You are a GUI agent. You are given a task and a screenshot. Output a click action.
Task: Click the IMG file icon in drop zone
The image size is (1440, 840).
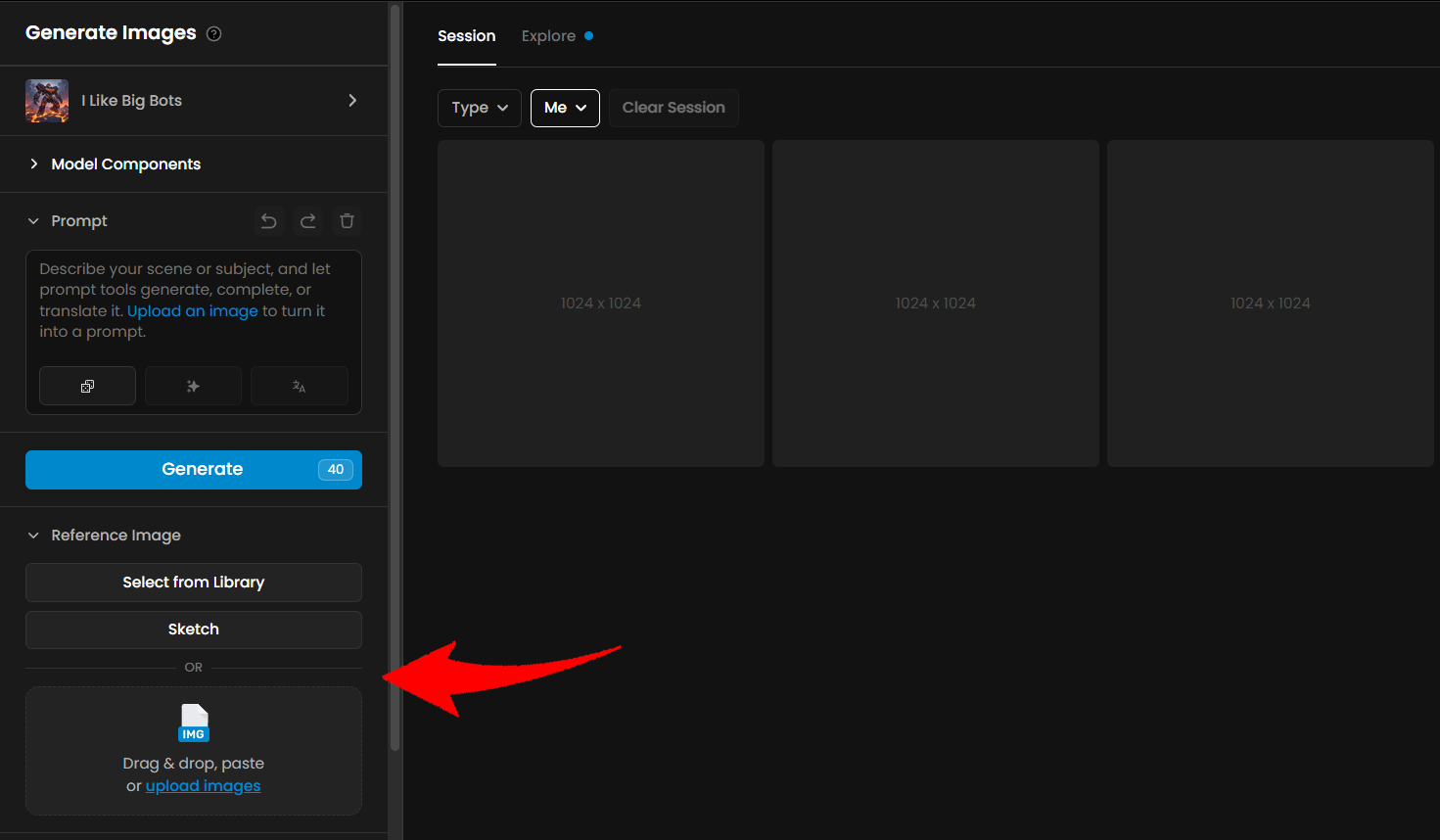[x=194, y=723]
